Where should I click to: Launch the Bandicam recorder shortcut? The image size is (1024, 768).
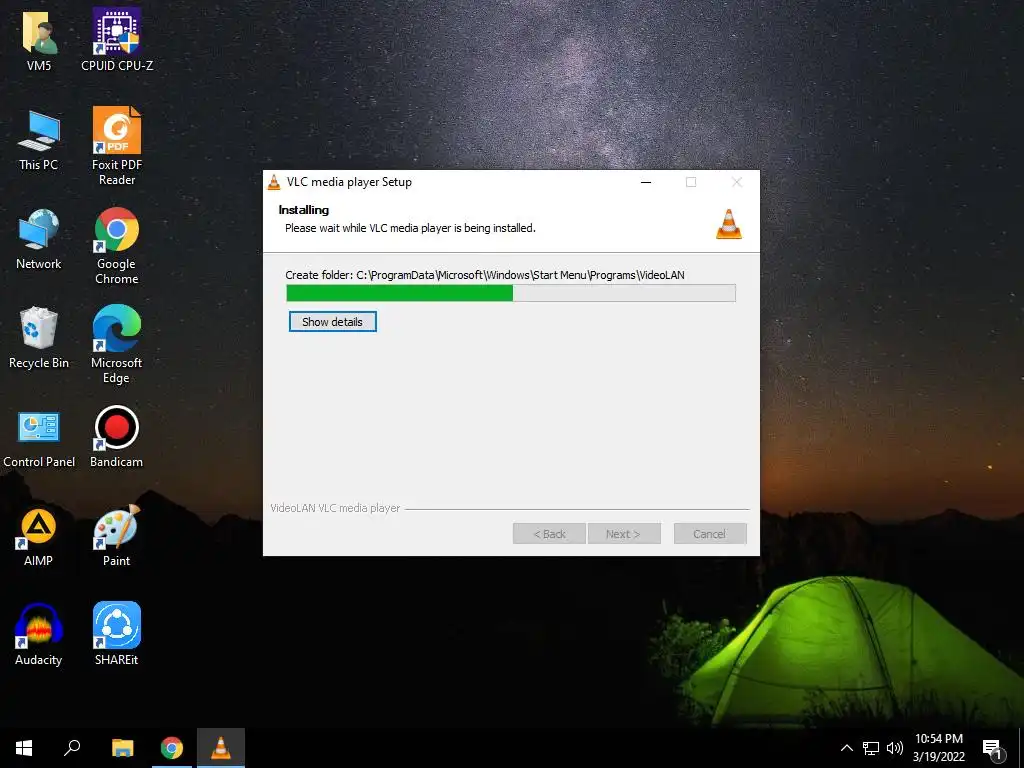click(x=117, y=436)
